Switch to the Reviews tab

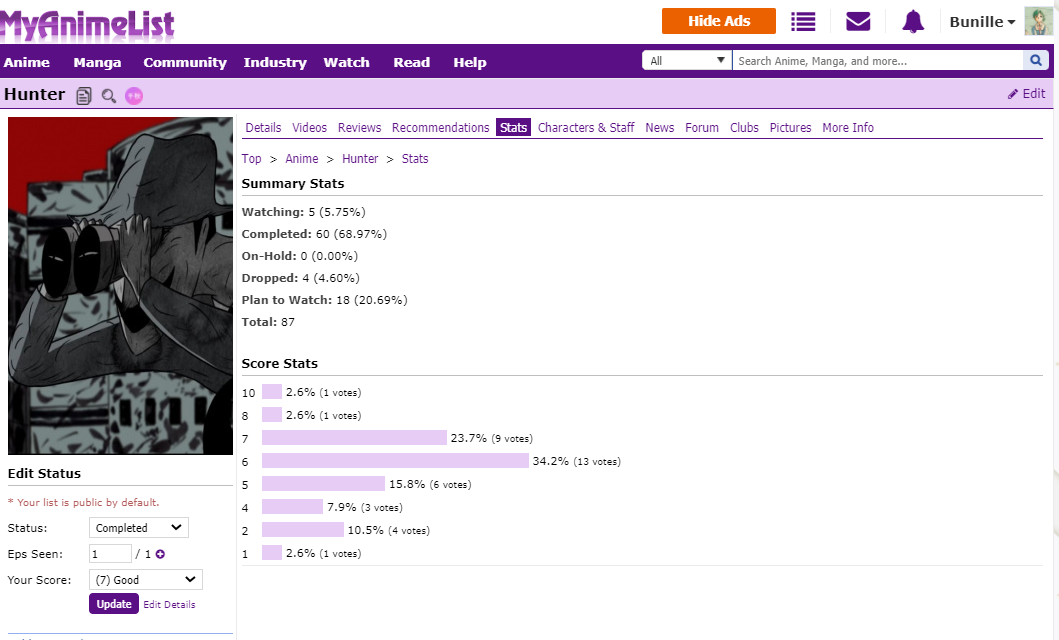click(x=359, y=127)
